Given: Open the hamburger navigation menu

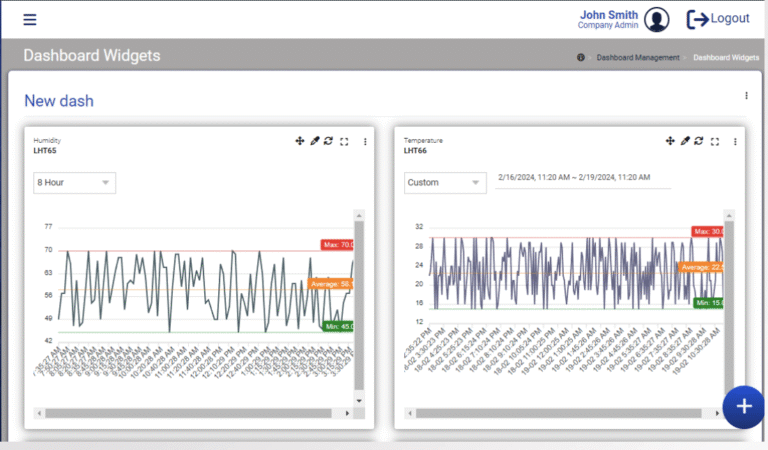Looking at the screenshot, I should point(30,20).
